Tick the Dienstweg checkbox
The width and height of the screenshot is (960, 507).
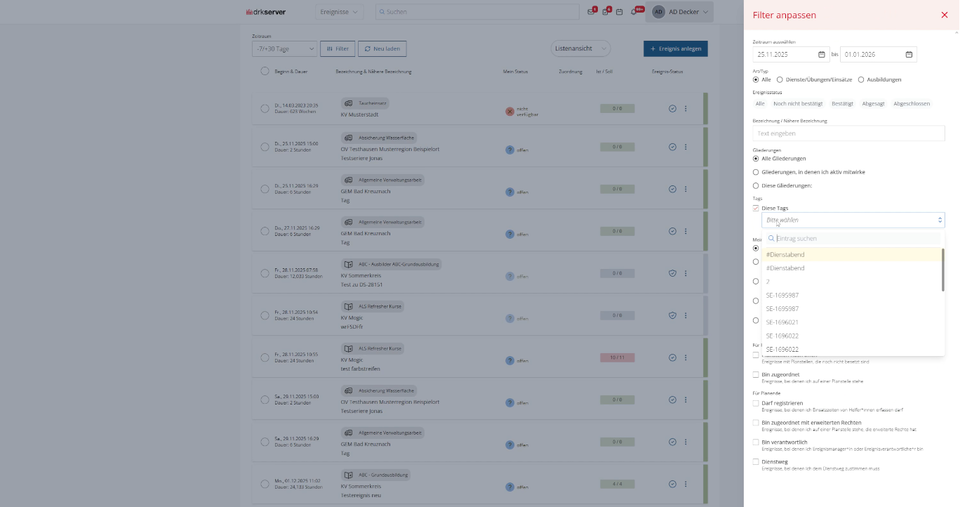(756, 462)
